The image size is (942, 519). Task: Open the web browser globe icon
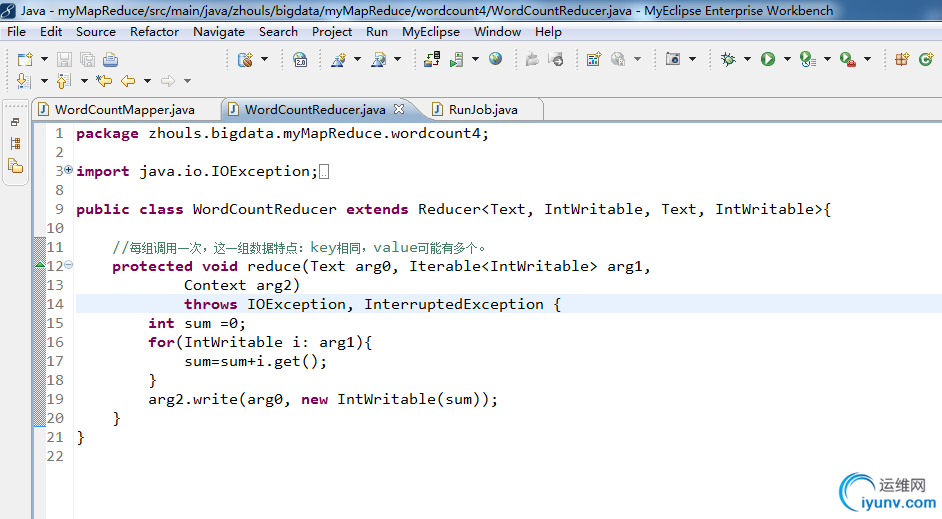coord(496,59)
